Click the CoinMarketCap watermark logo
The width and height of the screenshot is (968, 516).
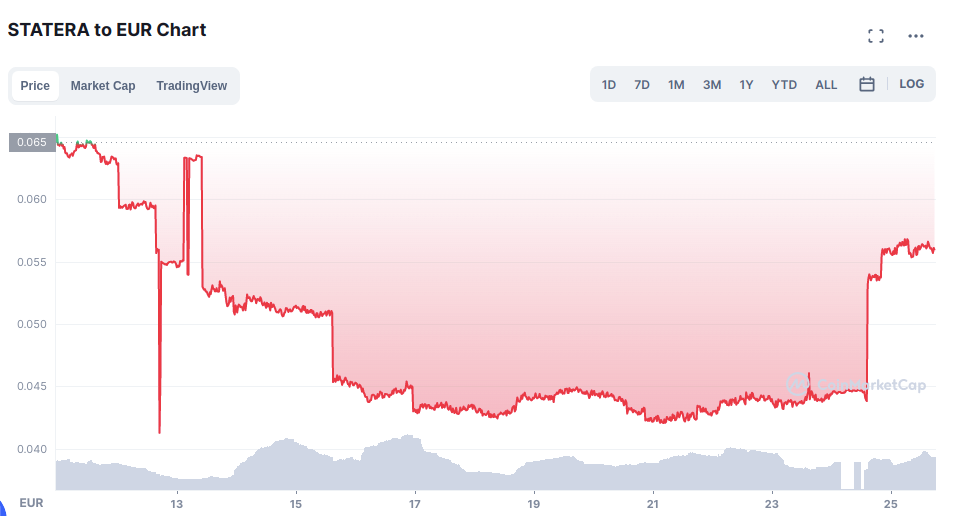click(856, 385)
